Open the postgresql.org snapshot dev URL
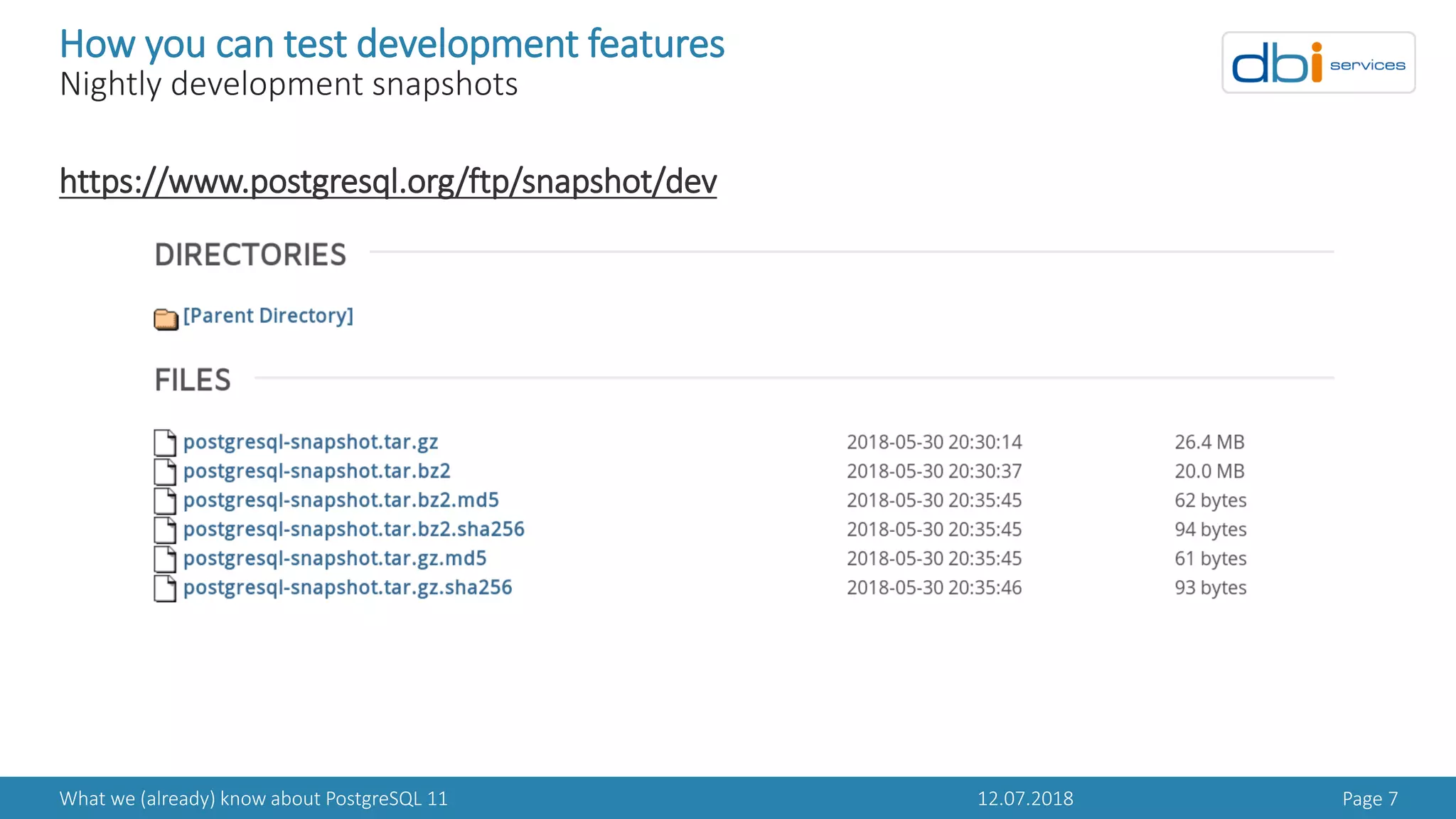The image size is (1456, 819). [388, 181]
